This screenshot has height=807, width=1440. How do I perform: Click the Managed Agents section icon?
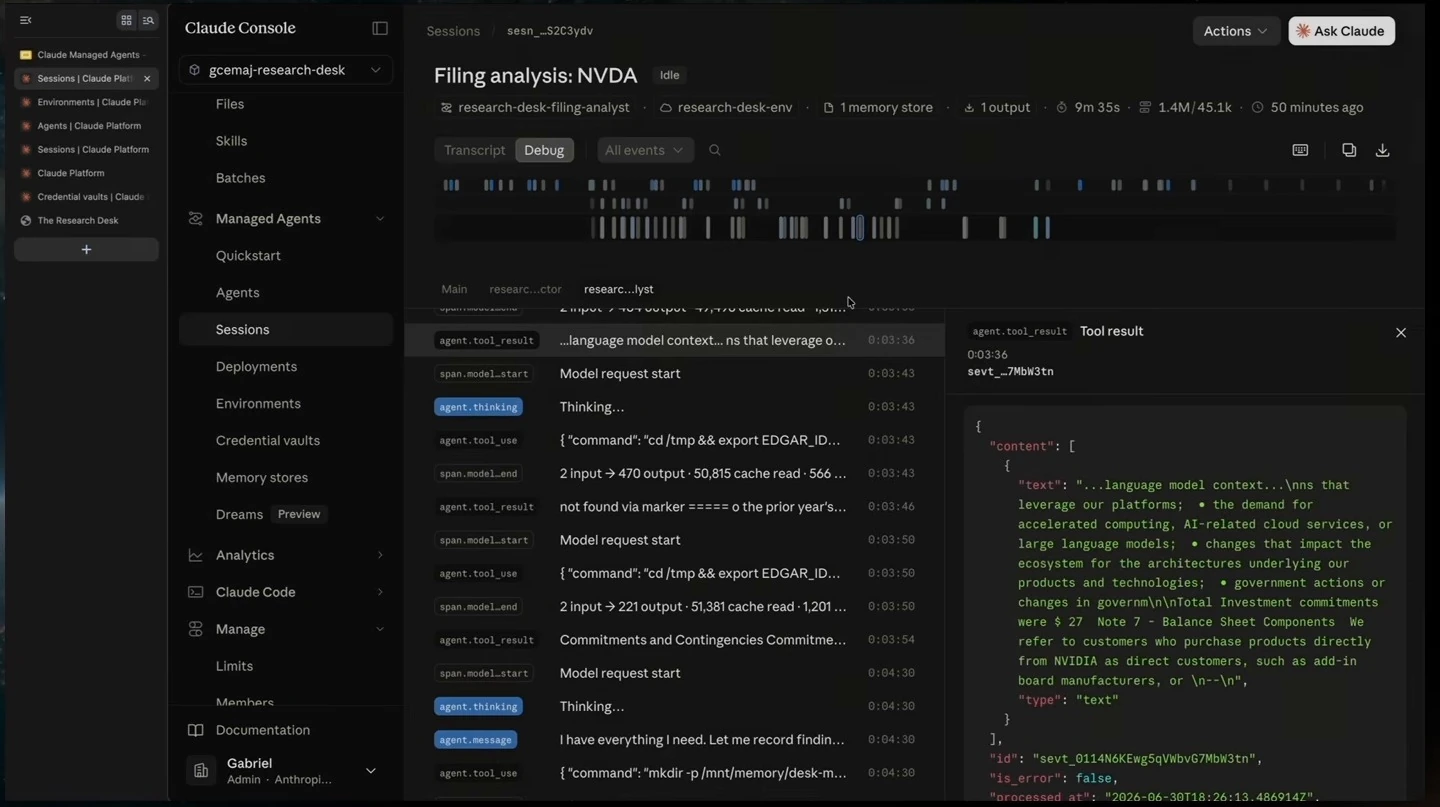point(196,218)
